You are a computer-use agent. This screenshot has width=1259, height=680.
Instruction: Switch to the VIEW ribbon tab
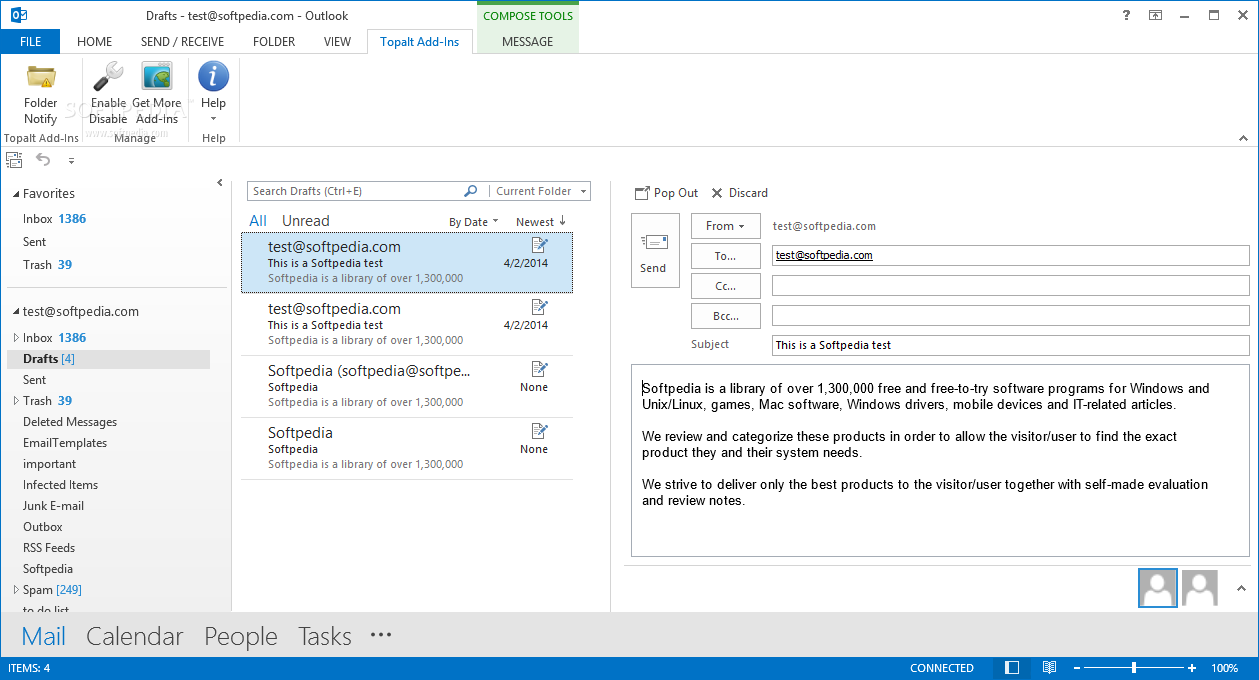pos(337,42)
